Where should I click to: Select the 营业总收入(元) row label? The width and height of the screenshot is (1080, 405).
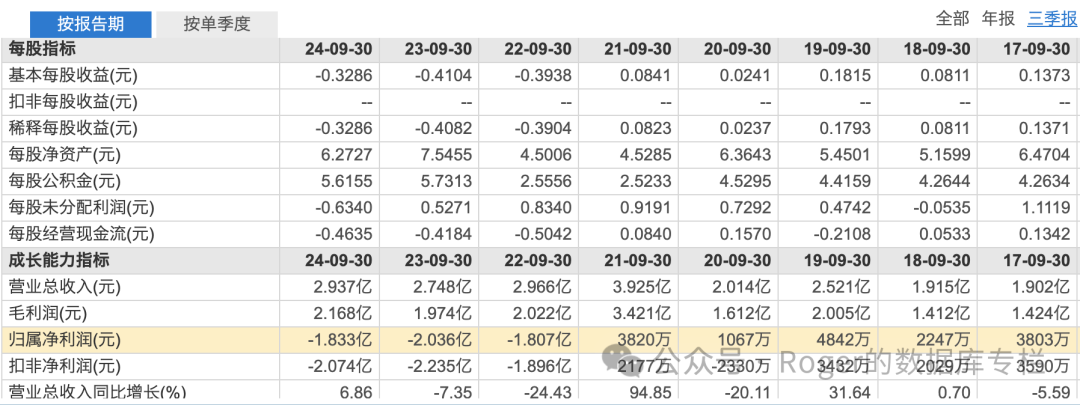pos(64,287)
